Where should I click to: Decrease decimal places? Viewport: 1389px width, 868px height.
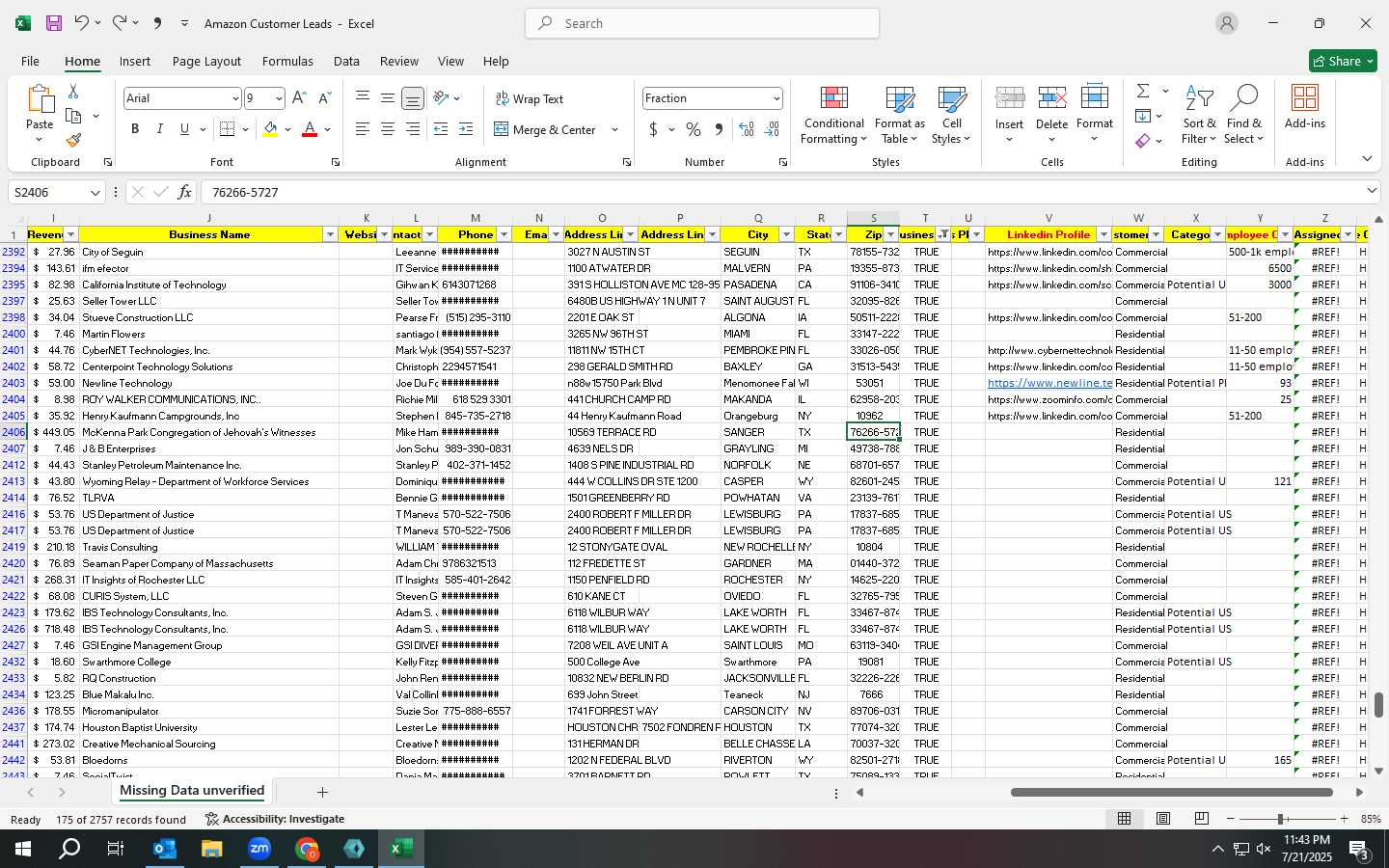(x=772, y=129)
